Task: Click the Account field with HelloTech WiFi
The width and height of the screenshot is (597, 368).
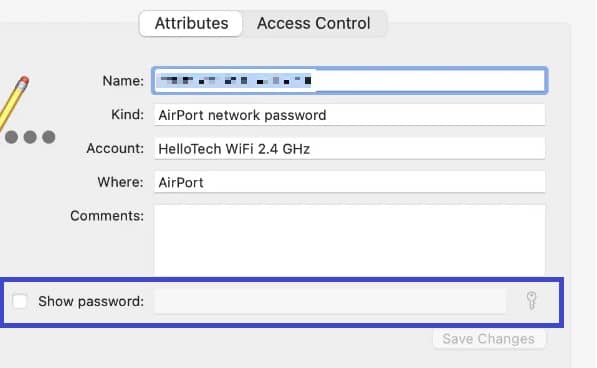Action: 349,148
